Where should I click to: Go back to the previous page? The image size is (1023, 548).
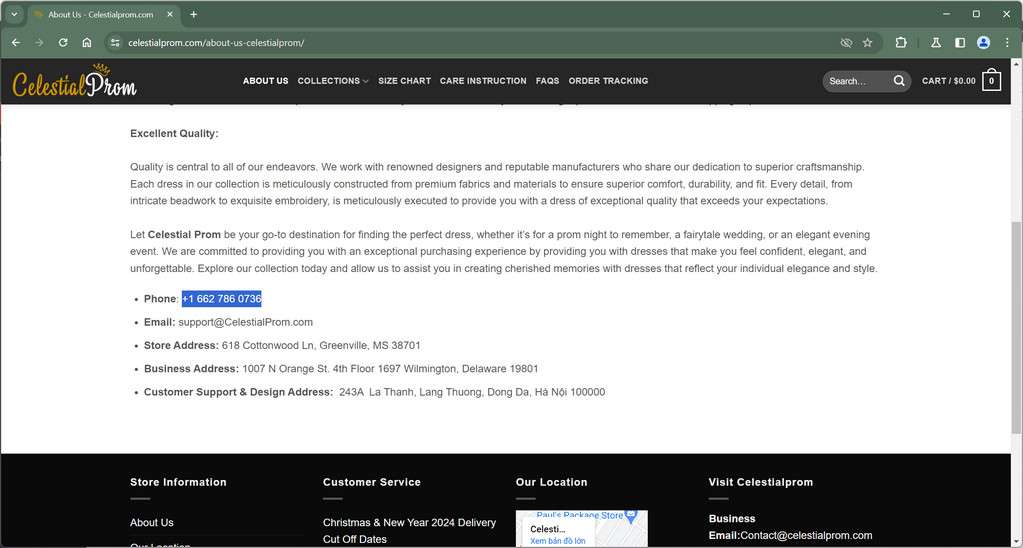[16, 42]
